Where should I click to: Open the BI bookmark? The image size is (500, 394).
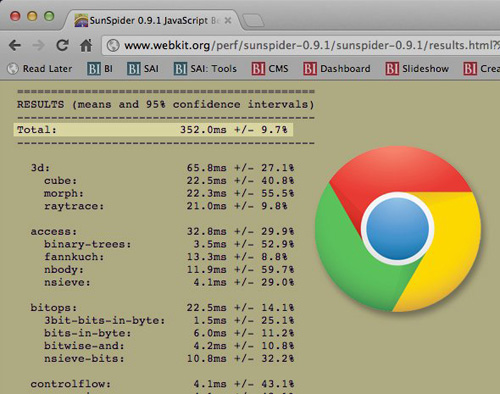coord(100,69)
